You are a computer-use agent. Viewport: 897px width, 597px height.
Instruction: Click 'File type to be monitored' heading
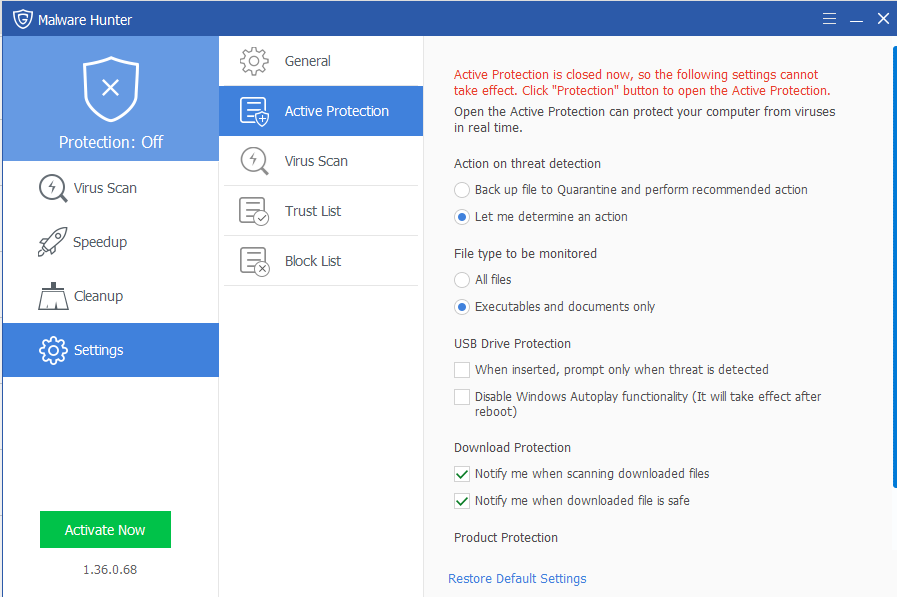pos(525,254)
